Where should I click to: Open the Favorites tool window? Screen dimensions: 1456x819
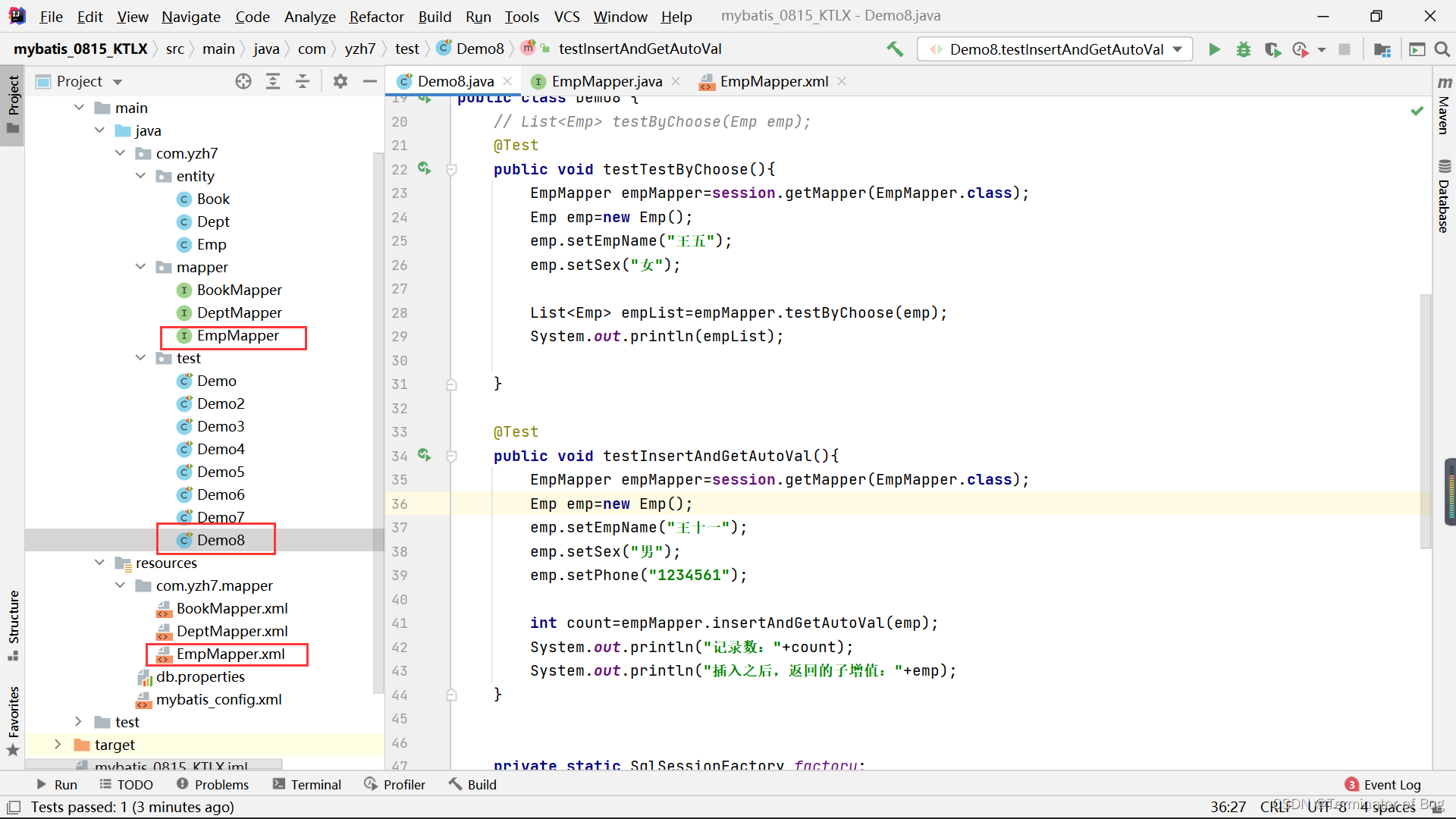[x=13, y=720]
